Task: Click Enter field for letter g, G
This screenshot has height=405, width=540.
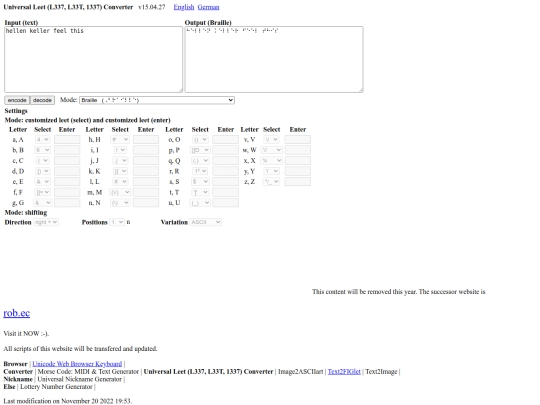Action: click(67, 203)
